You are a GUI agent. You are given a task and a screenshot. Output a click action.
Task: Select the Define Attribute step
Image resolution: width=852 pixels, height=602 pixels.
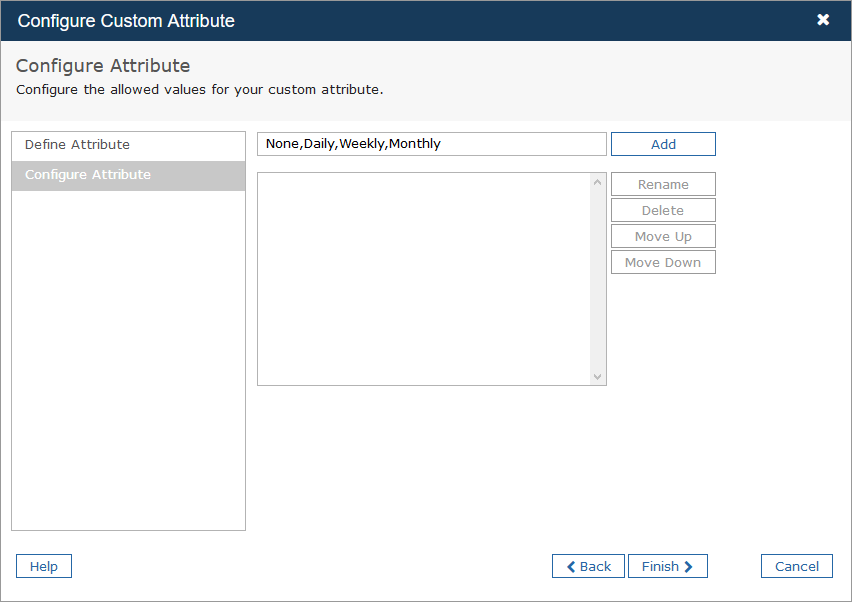[x=128, y=145]
